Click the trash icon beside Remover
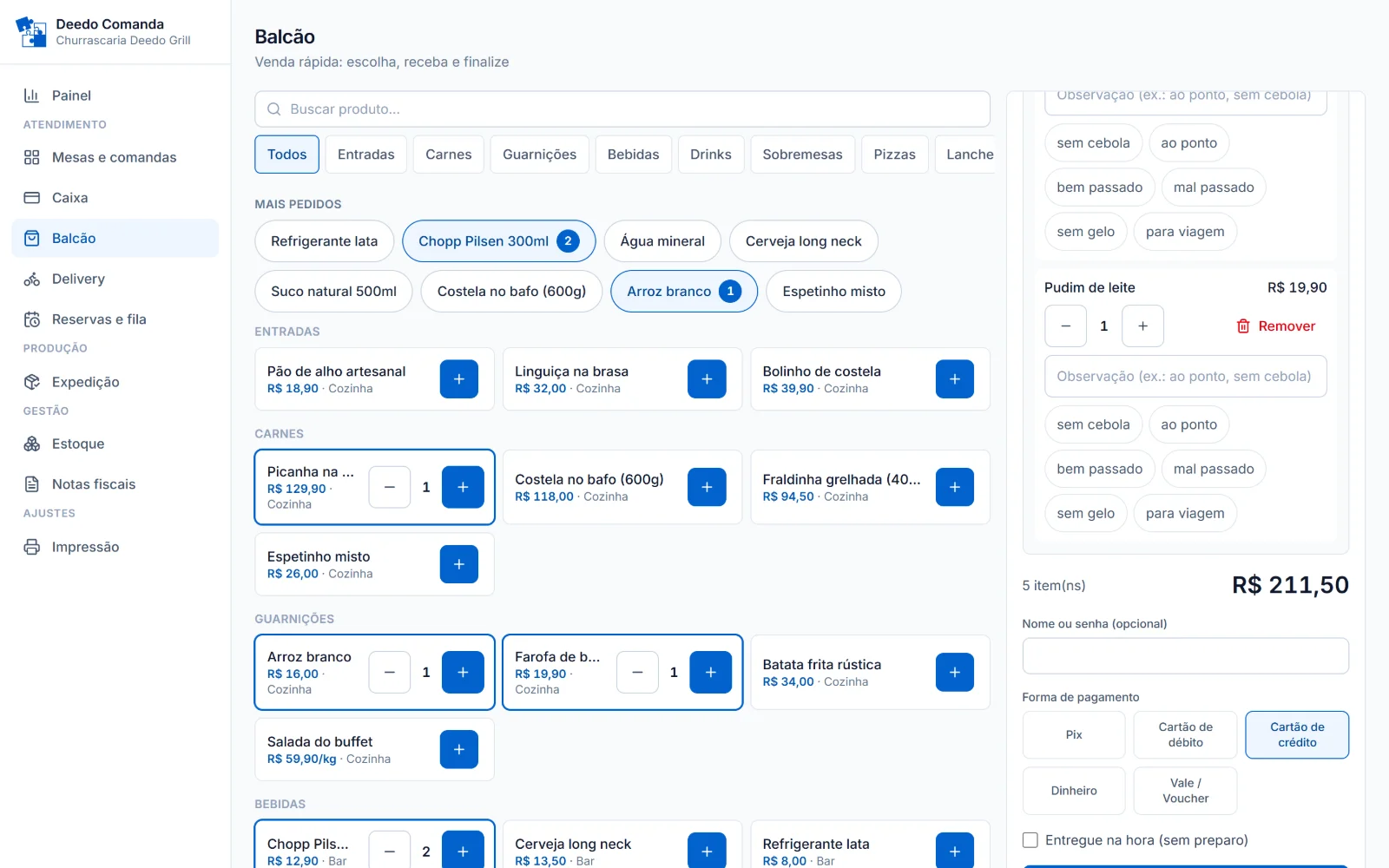The height and width of the screenshot is (868, 1389). 1243,326
